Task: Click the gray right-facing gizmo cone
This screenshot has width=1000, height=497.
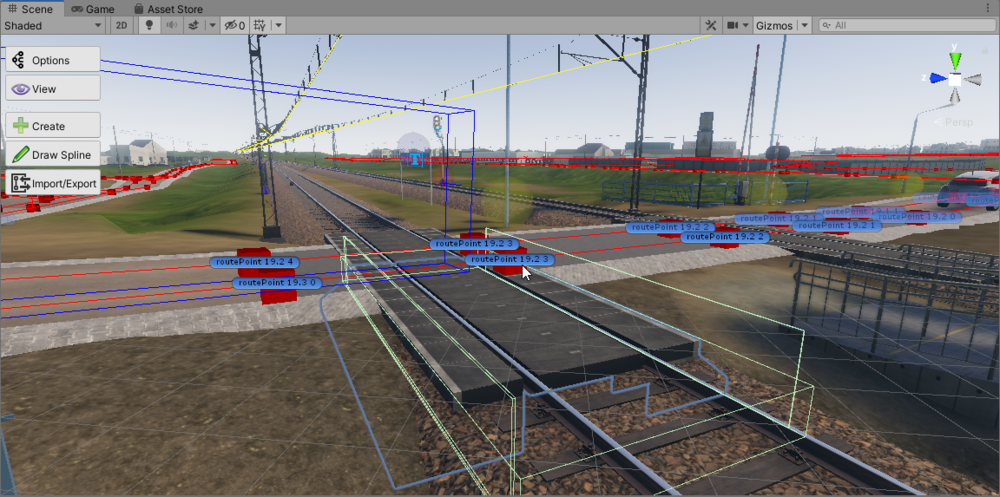Action: 973,79
